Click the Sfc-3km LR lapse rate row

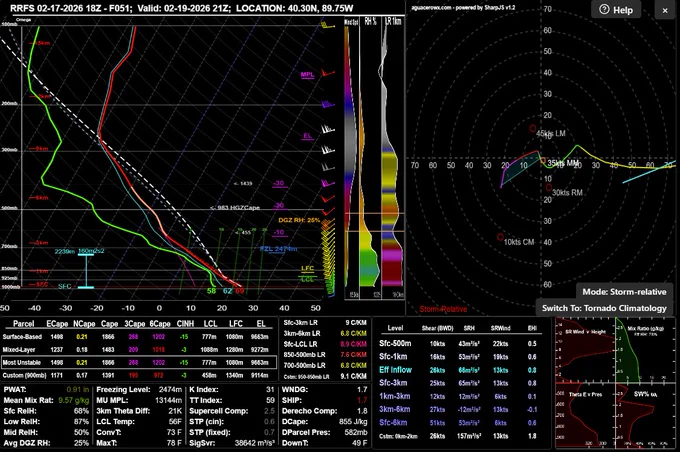pyautogui.click(x=325, y=323)
